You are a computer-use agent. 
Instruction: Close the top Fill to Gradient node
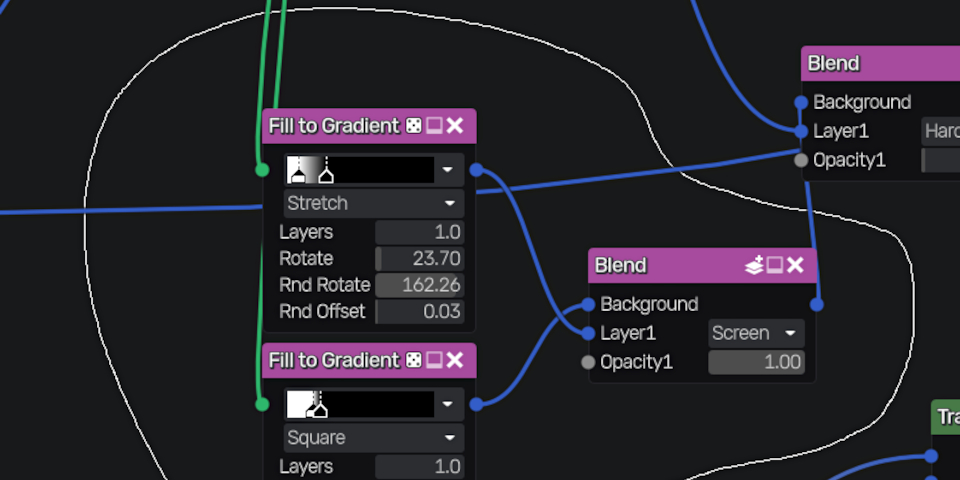coord(455,126)
